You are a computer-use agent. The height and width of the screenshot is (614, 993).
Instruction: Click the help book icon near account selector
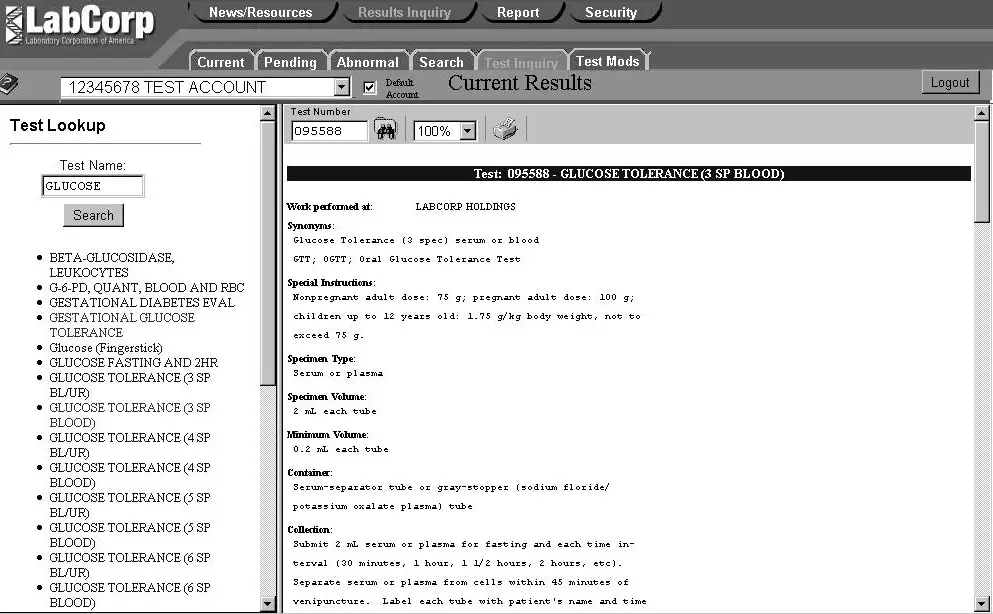[11, 84]
